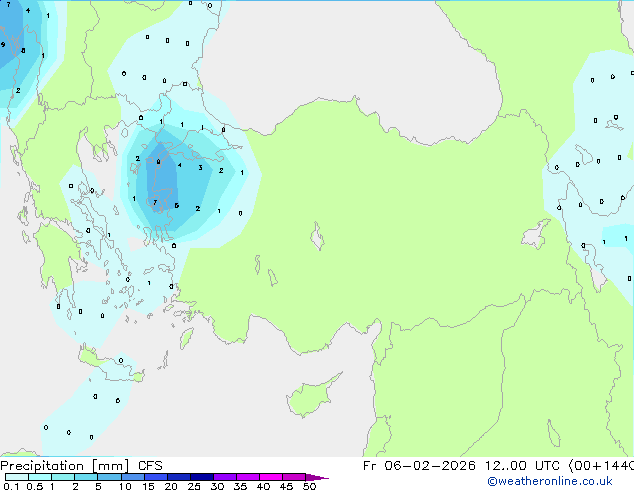The height and width of the screenshot is (490, 634).
Task: Click the 5–10 mm legend swatch
Action: (x=110, y=477)
